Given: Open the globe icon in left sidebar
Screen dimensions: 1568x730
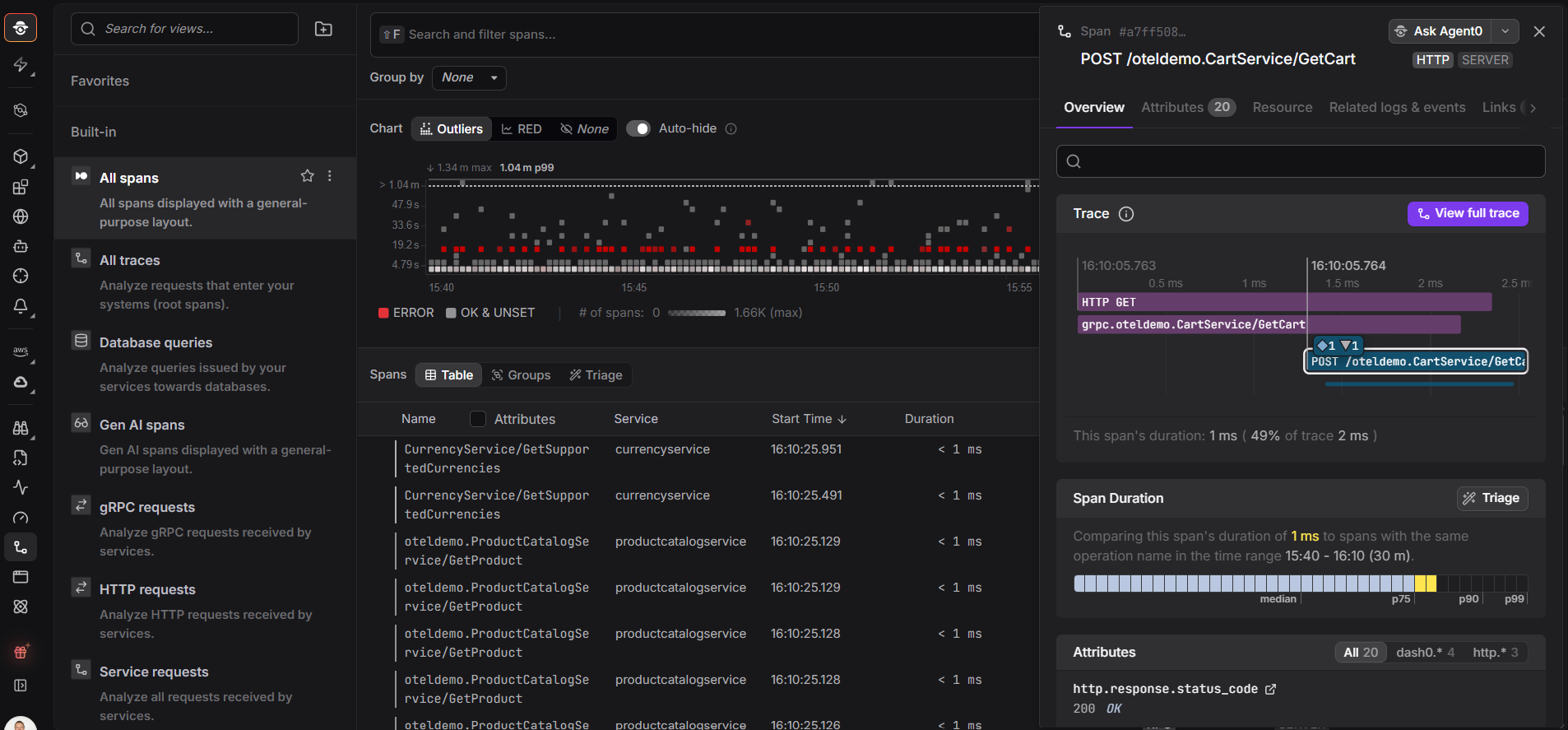Looking at the screenshot, I should coord(21,216).
